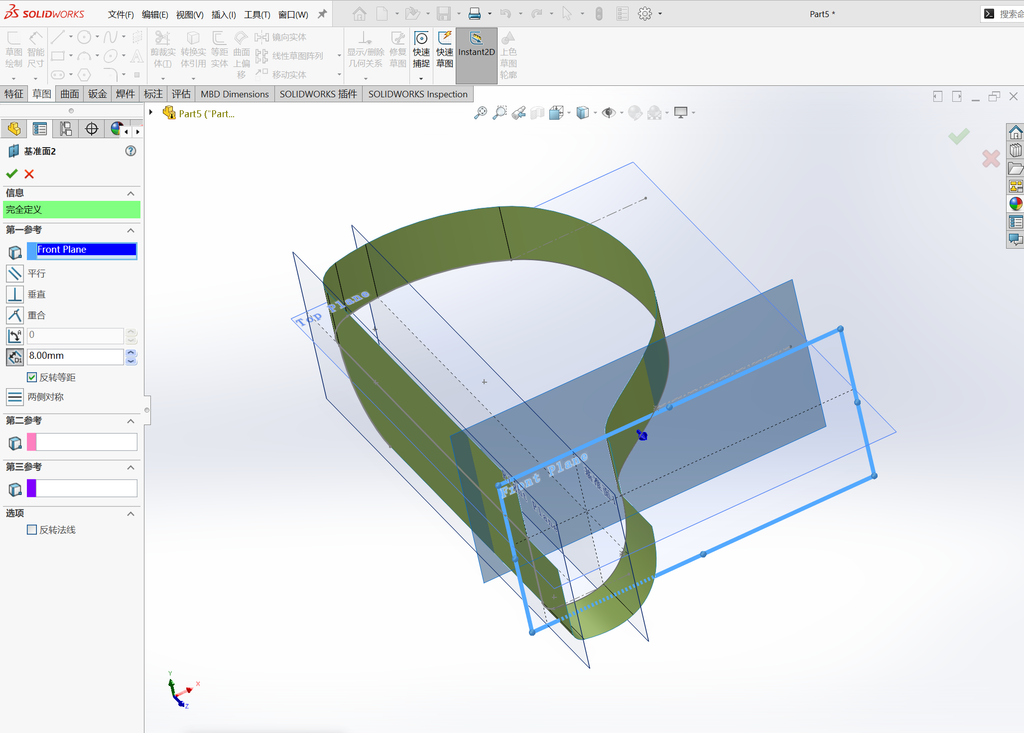This screenshot has width=1024, height=733.
Task: Open help for the 基准面2 panel
Action: click(x=131, y=151)
